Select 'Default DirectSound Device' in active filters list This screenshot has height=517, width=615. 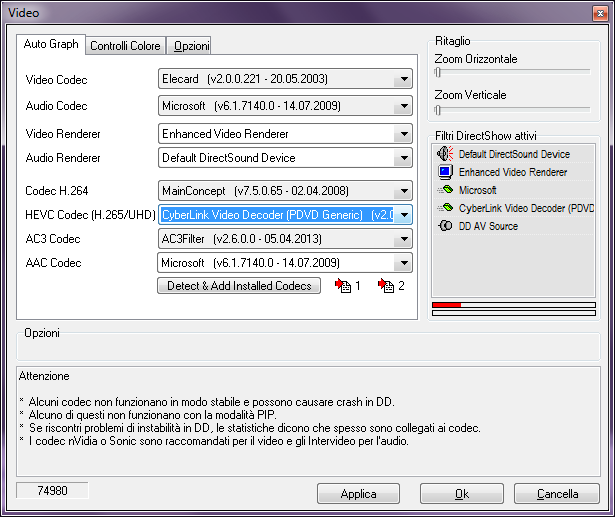click(x=514, y=154)
